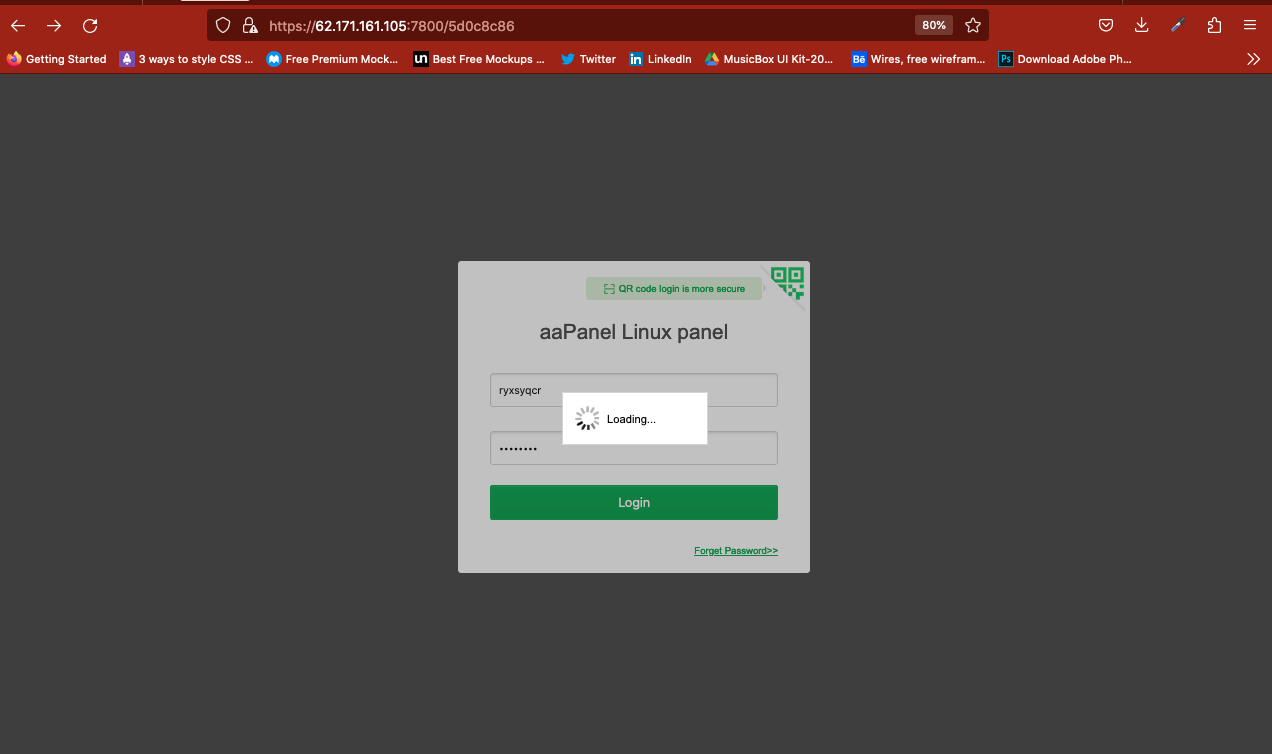Click the aaPanel Linux panel heading
The height and width of the screenshot is (754, 1272).
(634, 332)
